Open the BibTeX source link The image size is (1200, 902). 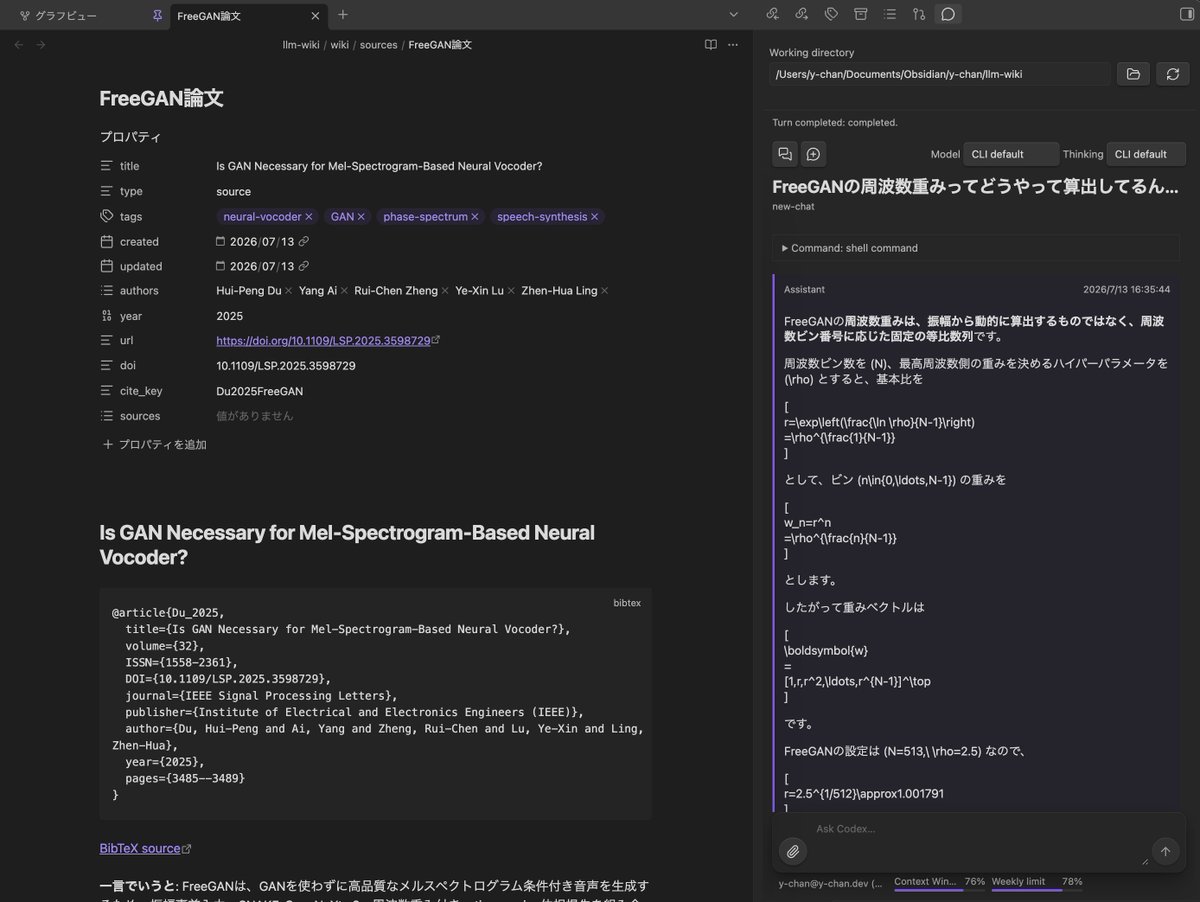point(140,848)
